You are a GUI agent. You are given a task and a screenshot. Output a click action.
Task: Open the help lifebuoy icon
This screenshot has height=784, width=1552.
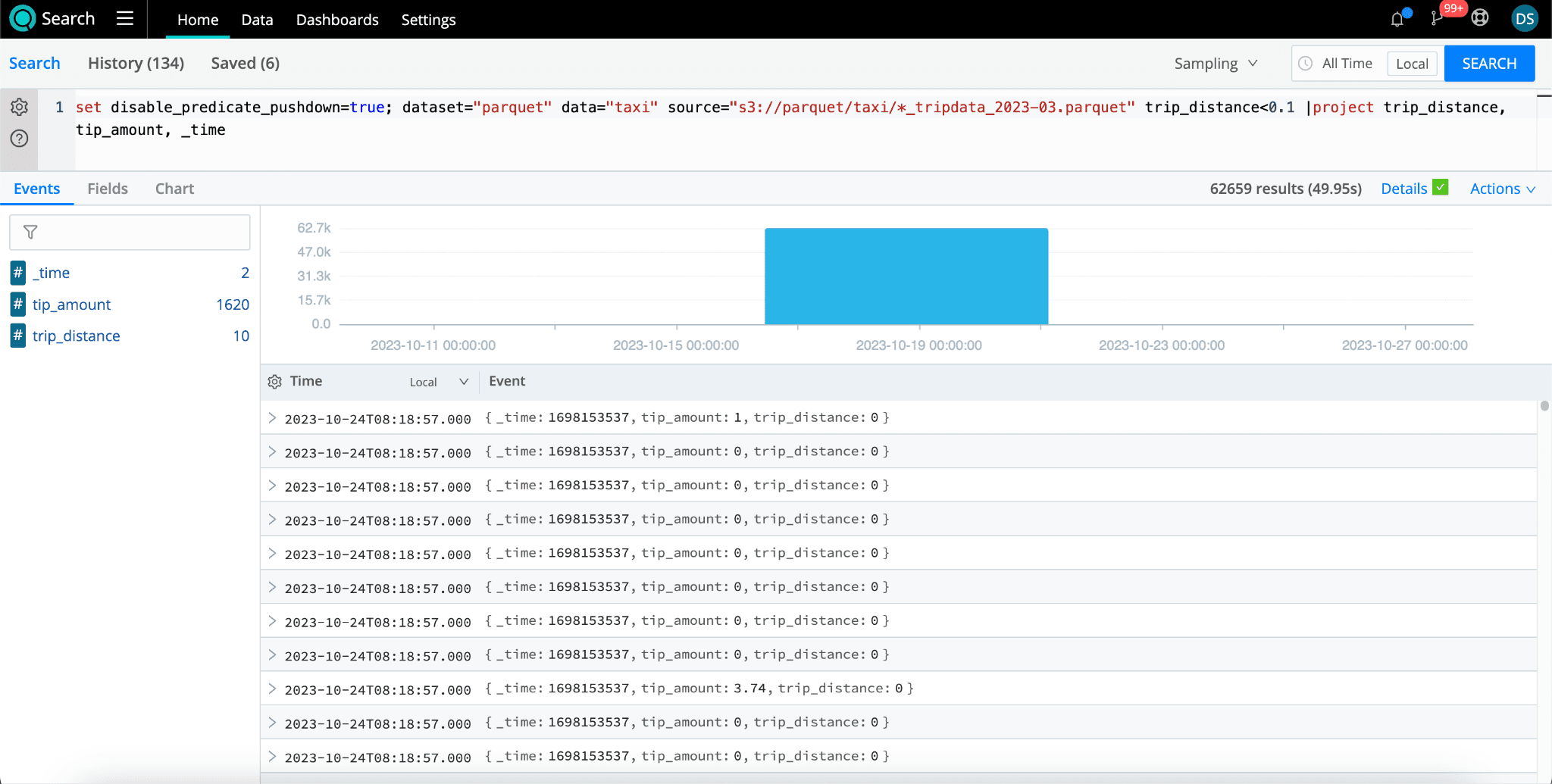coord(1480,18)
